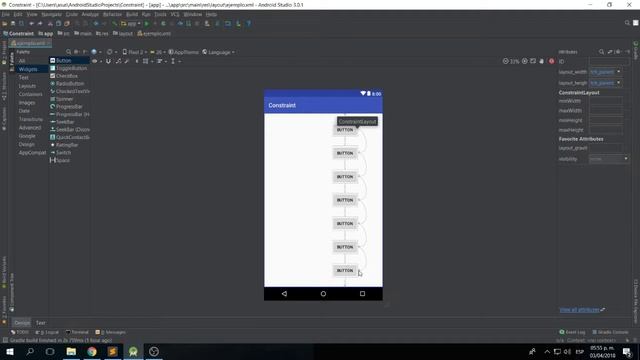Click the Redo arrow in main toolbar

click(x=40, y=24)
